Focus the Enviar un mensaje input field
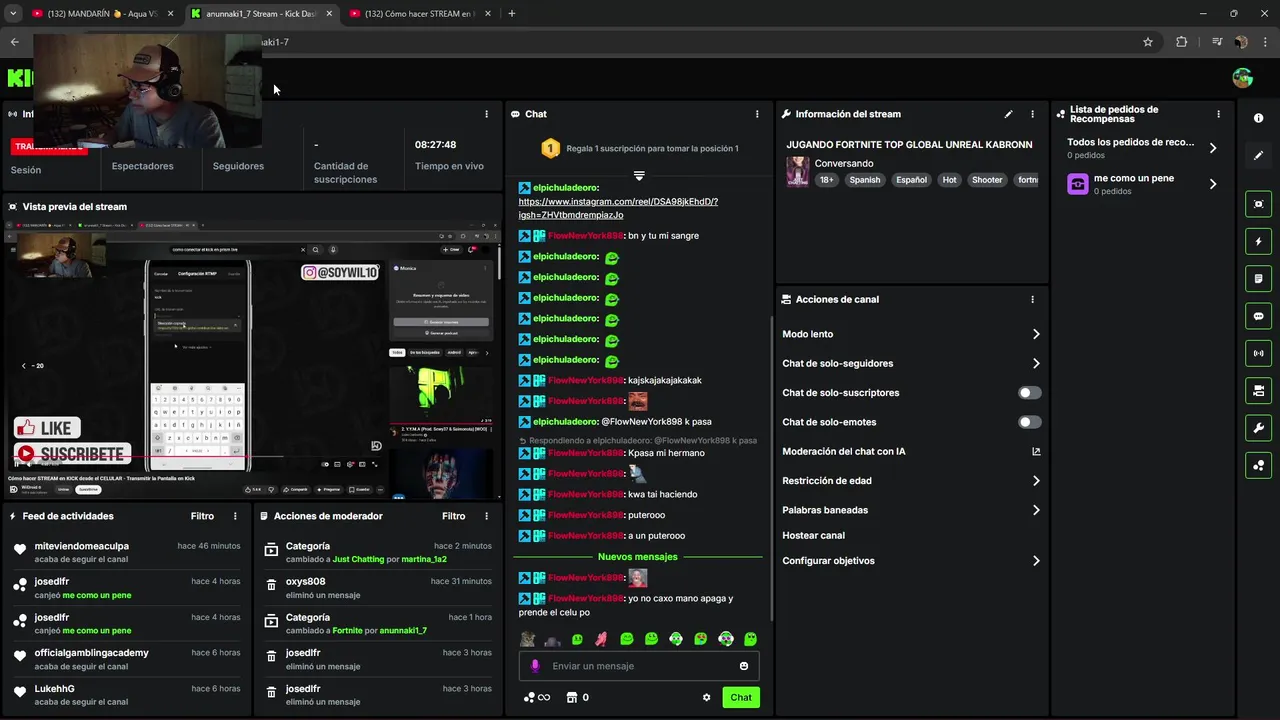The image size is (1280, 720). pyautogui.click(x=639, y=666)
